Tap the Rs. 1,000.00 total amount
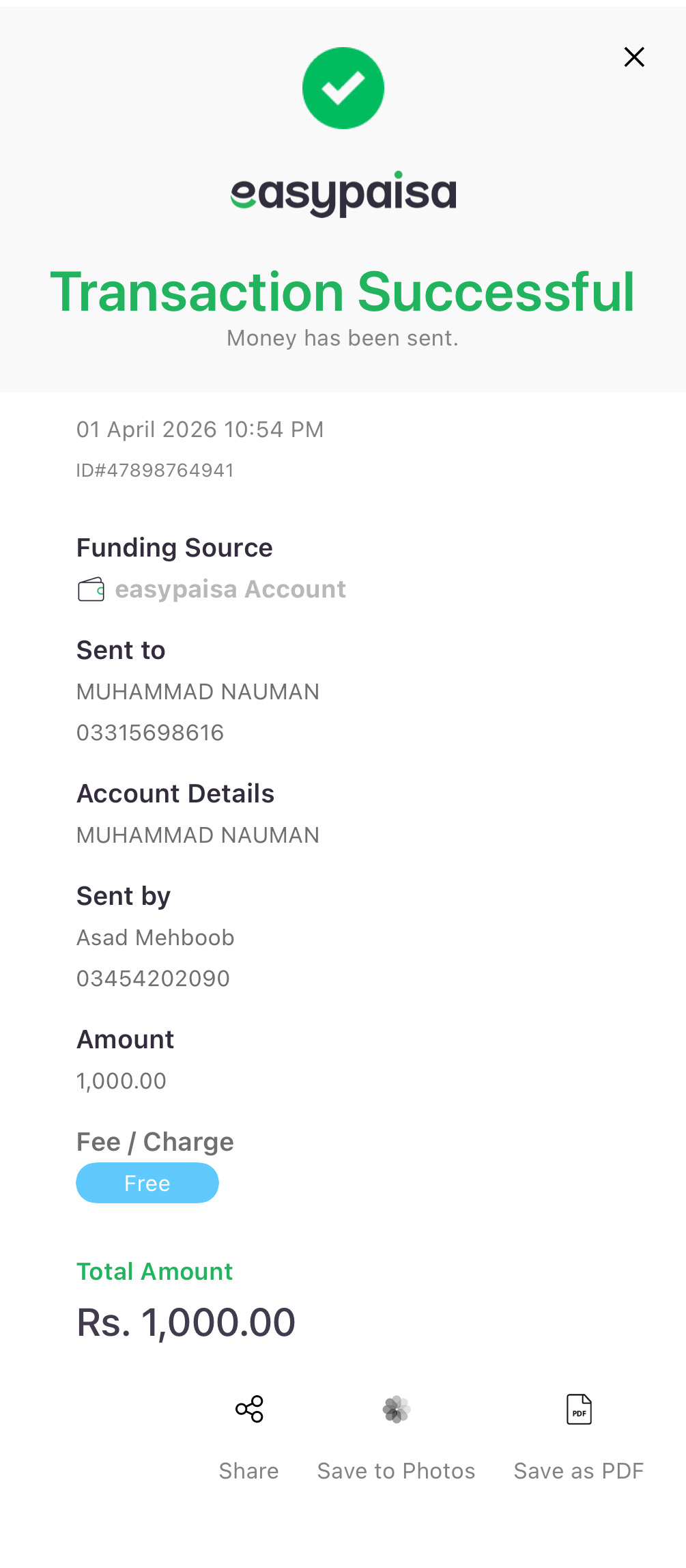The height and width of the screenshot is (1568, 686). point(186,1323)
